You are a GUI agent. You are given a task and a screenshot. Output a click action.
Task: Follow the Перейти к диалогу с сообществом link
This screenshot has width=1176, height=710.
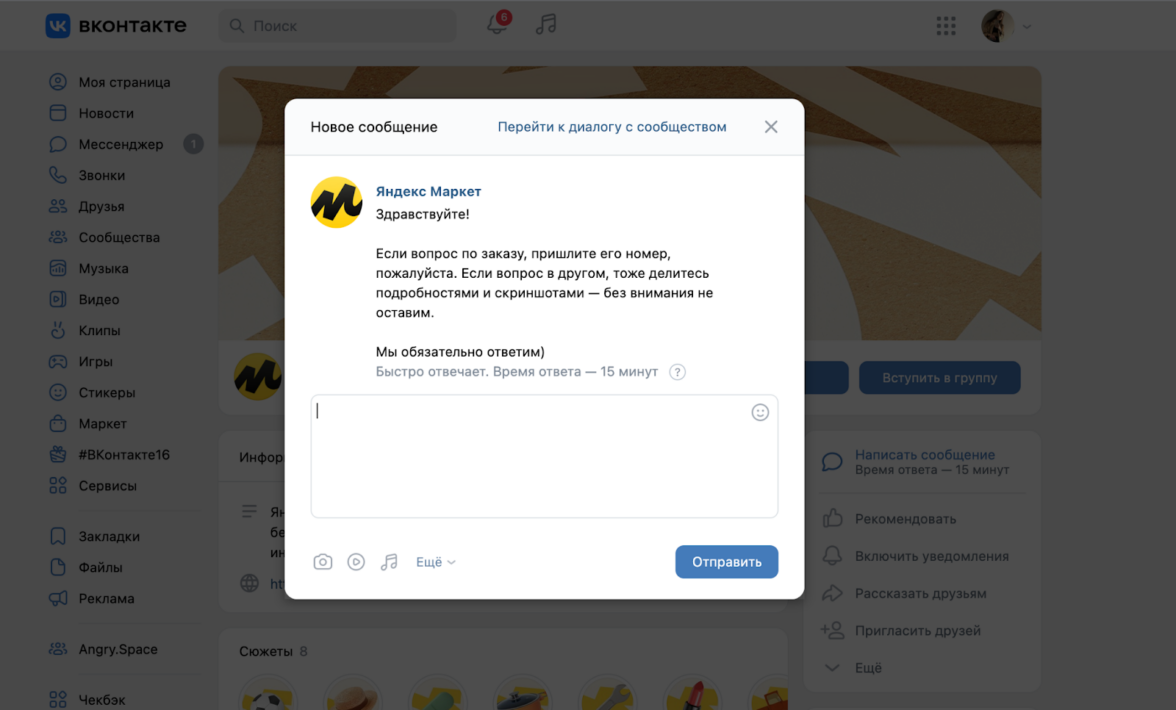[612, 127]
